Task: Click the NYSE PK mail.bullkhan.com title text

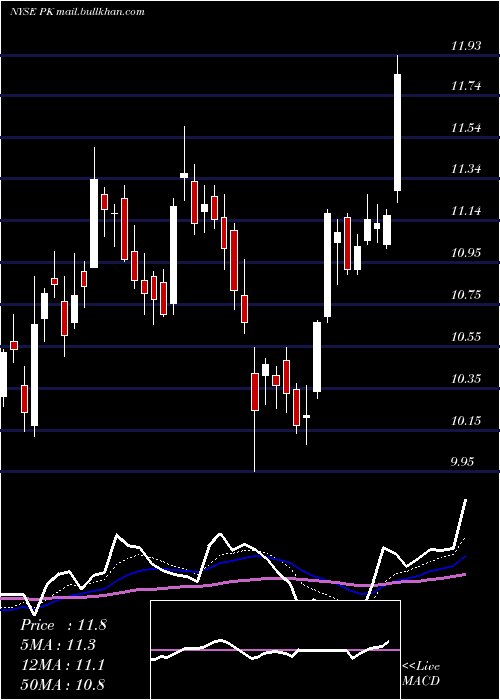Action: pos(77,12)
